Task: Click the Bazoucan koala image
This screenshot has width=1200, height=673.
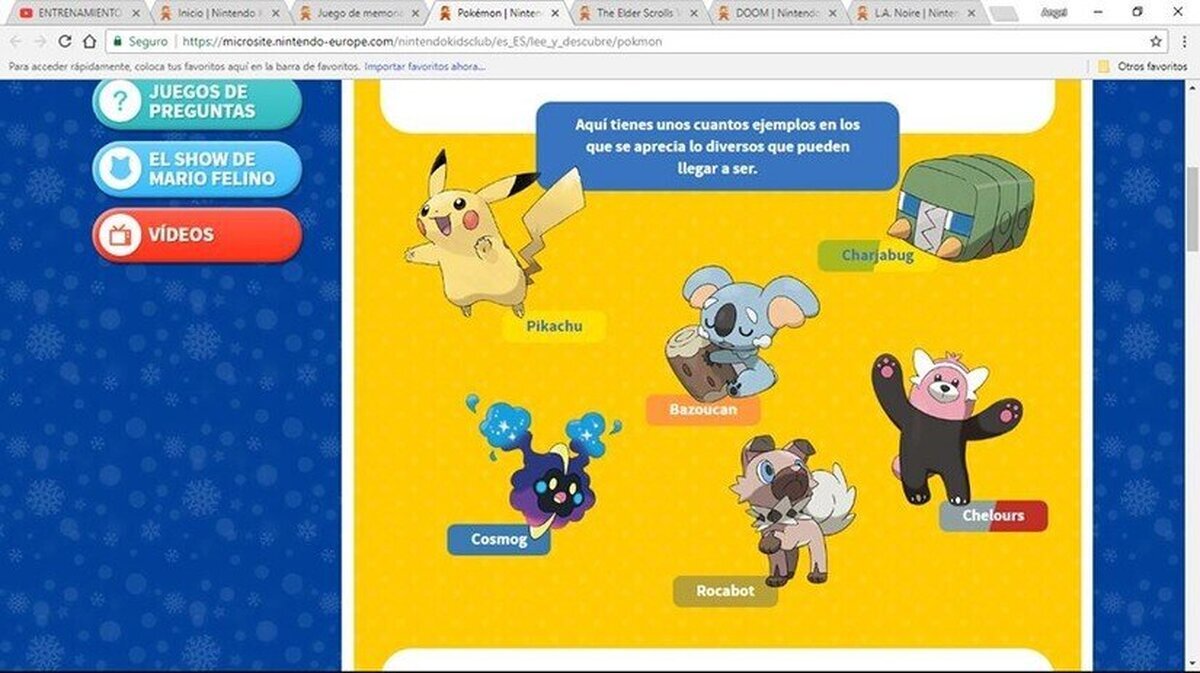Action: (x=740, y=333)
